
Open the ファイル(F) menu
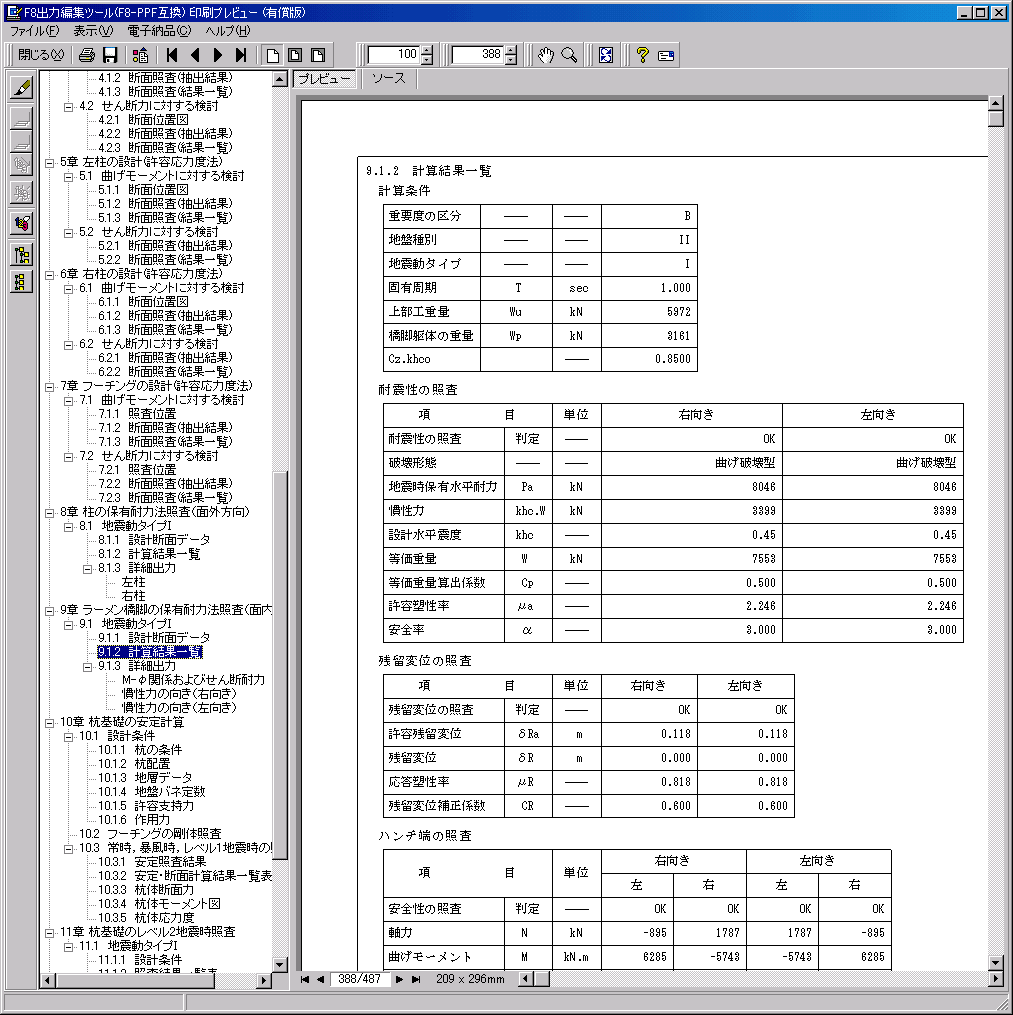point(34,30)
